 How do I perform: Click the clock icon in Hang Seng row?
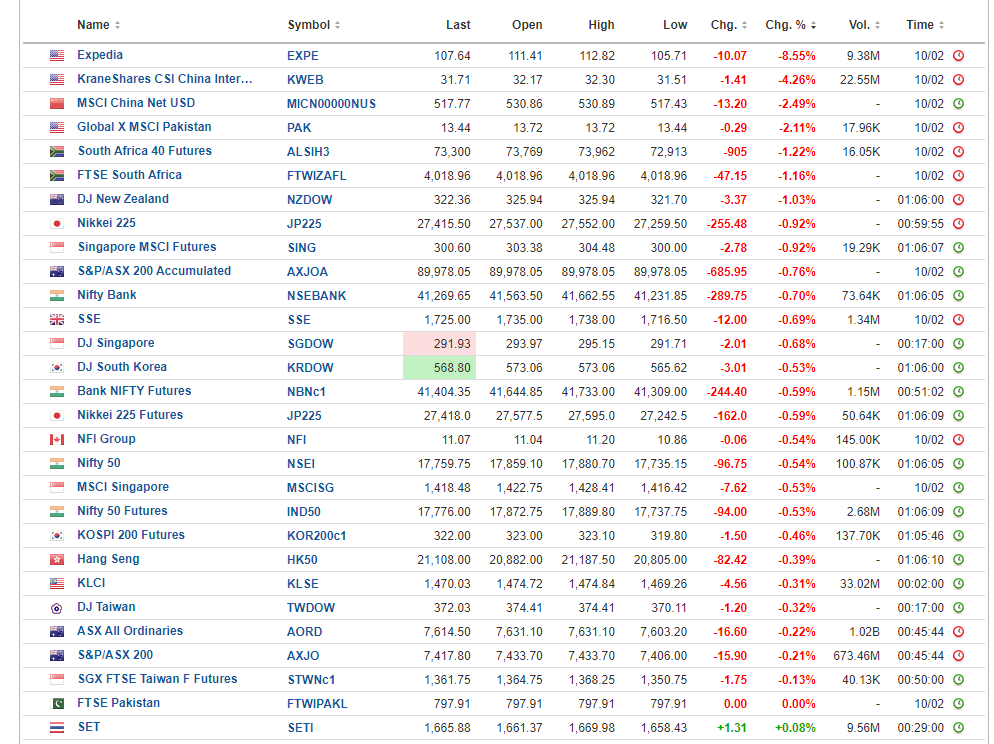coord(958,560)
